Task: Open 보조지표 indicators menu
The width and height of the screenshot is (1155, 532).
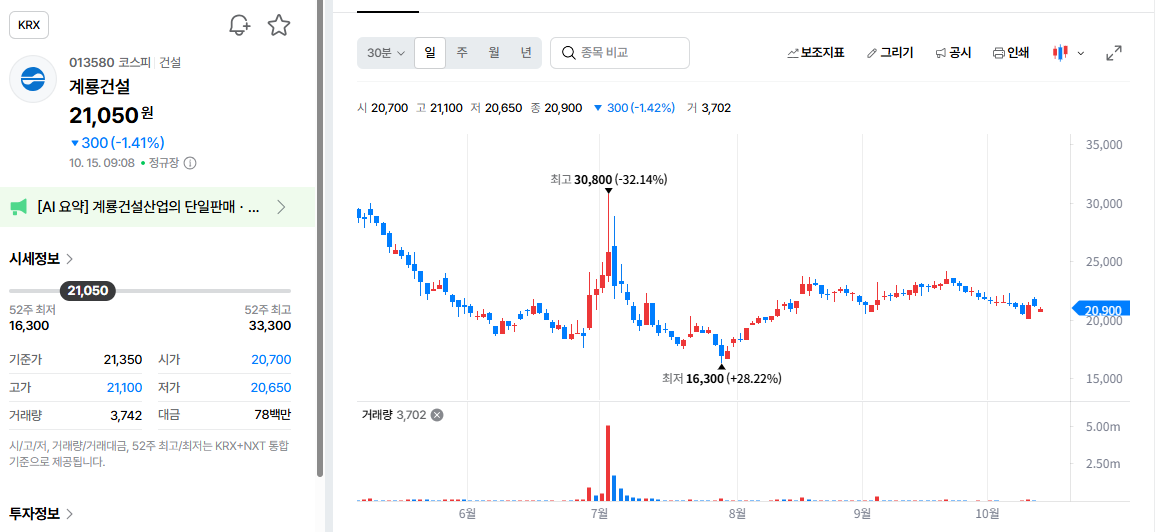Action: point(815,53)
